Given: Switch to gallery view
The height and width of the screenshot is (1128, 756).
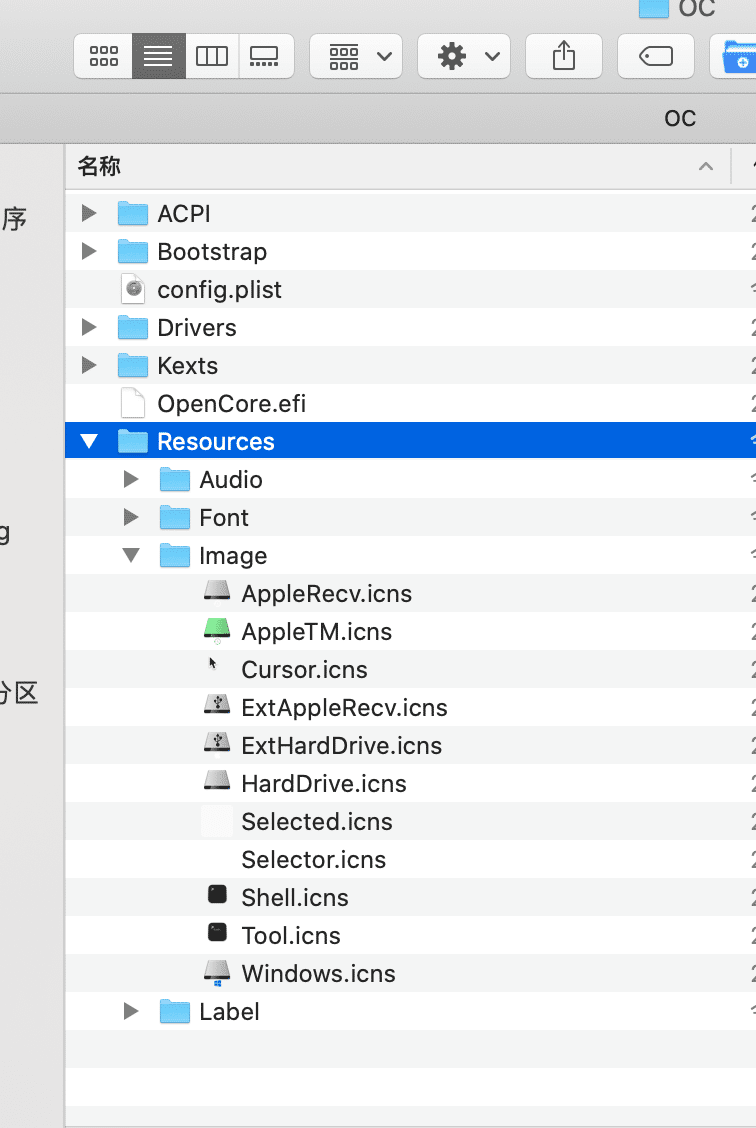Looking at the screenshot, I should pos(265,55).
